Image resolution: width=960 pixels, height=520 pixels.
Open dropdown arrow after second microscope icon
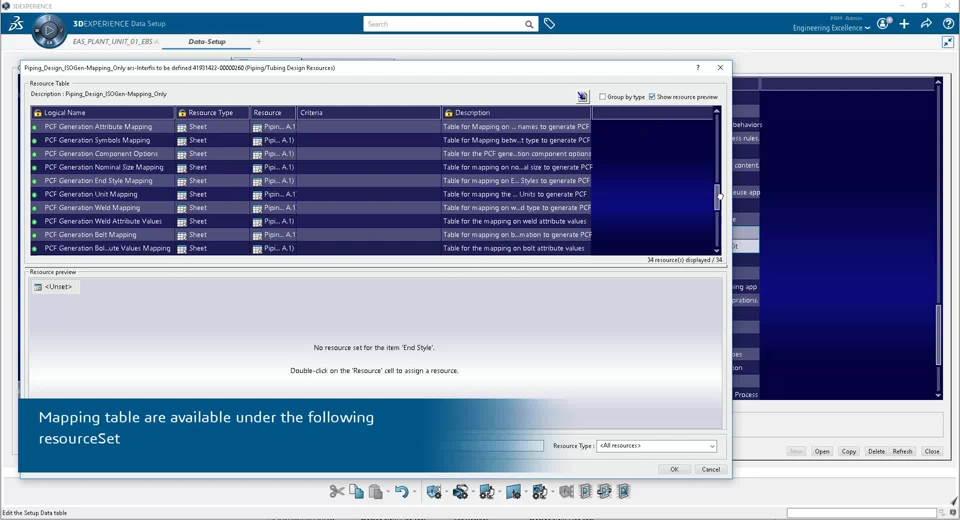(552, 492)
